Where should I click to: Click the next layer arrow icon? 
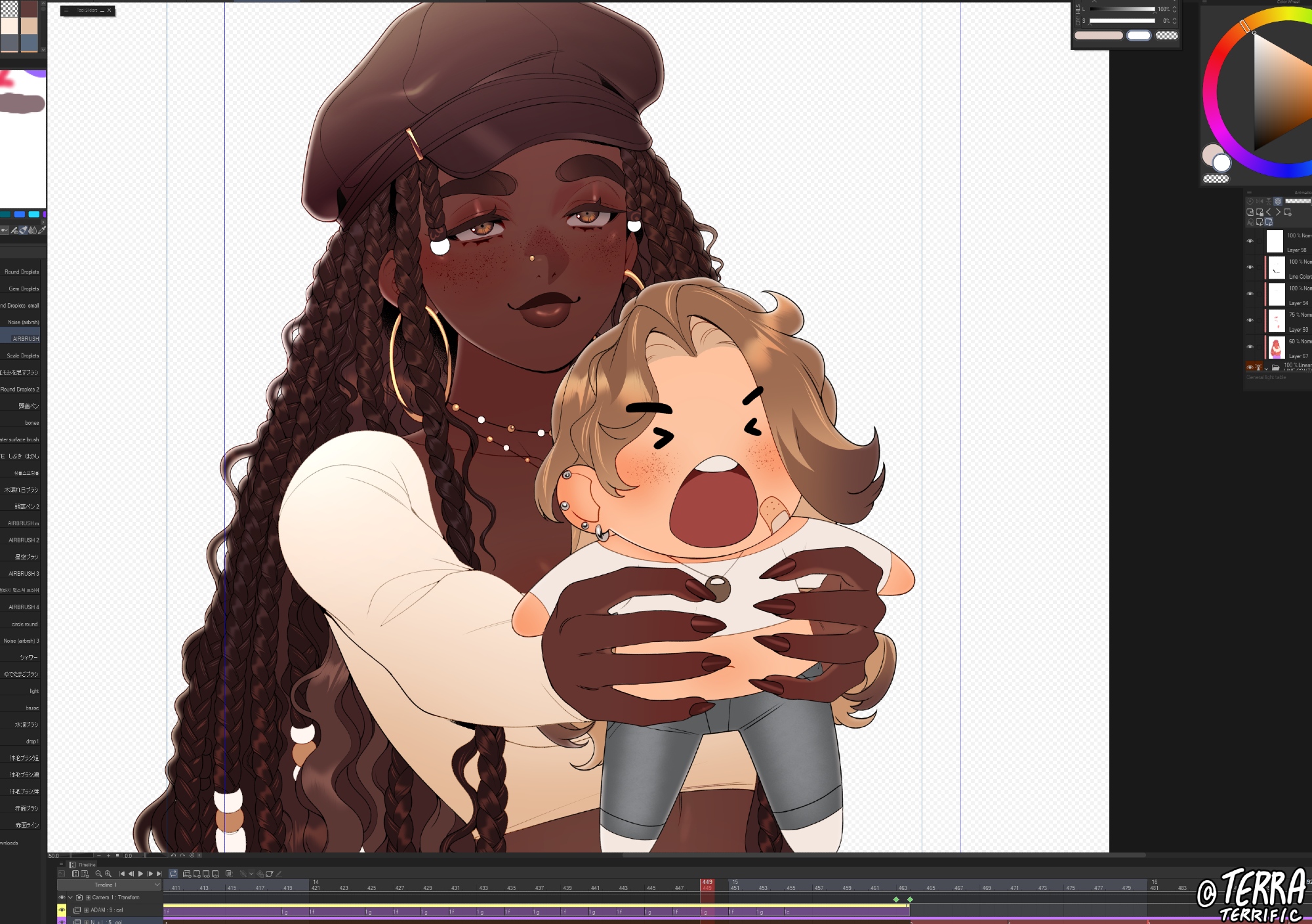click(1278, 212)
